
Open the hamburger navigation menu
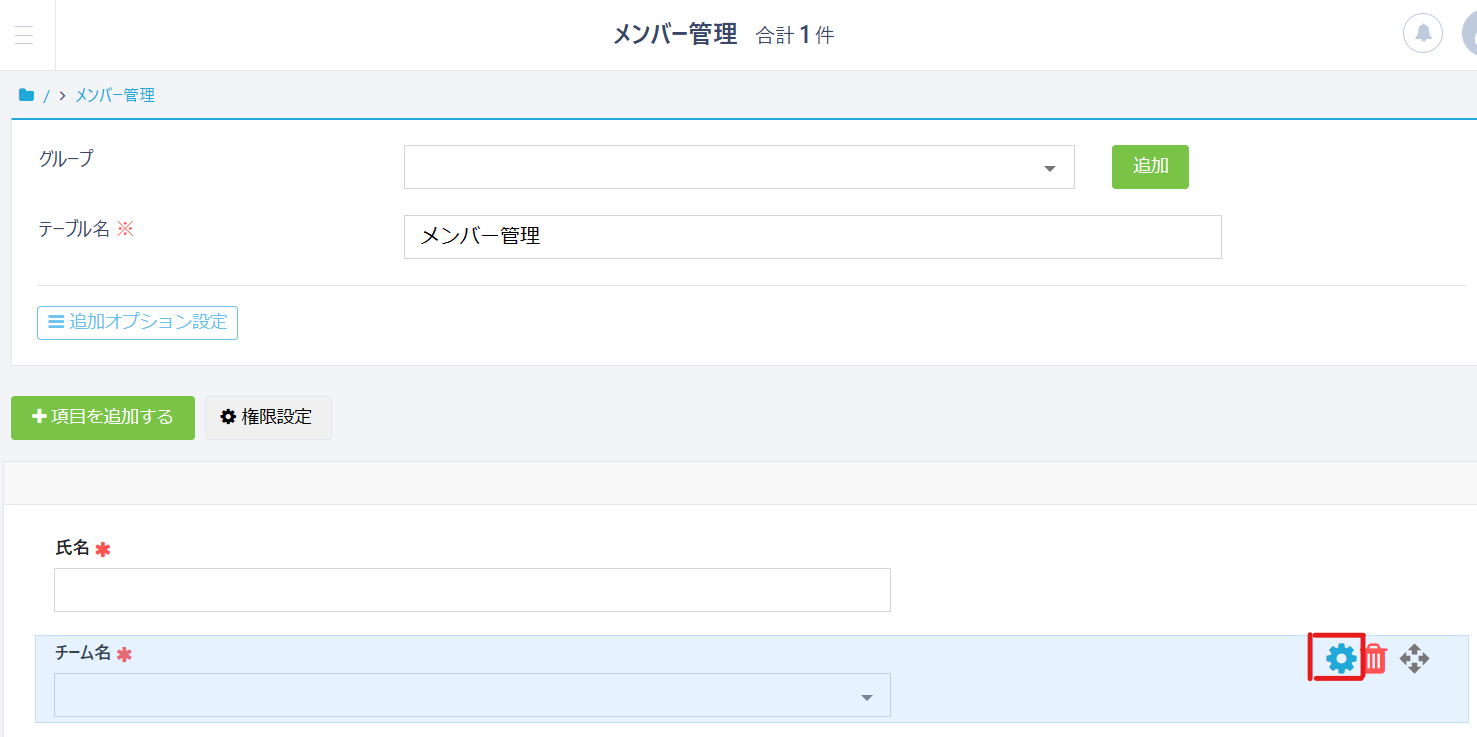click(24, 35)
